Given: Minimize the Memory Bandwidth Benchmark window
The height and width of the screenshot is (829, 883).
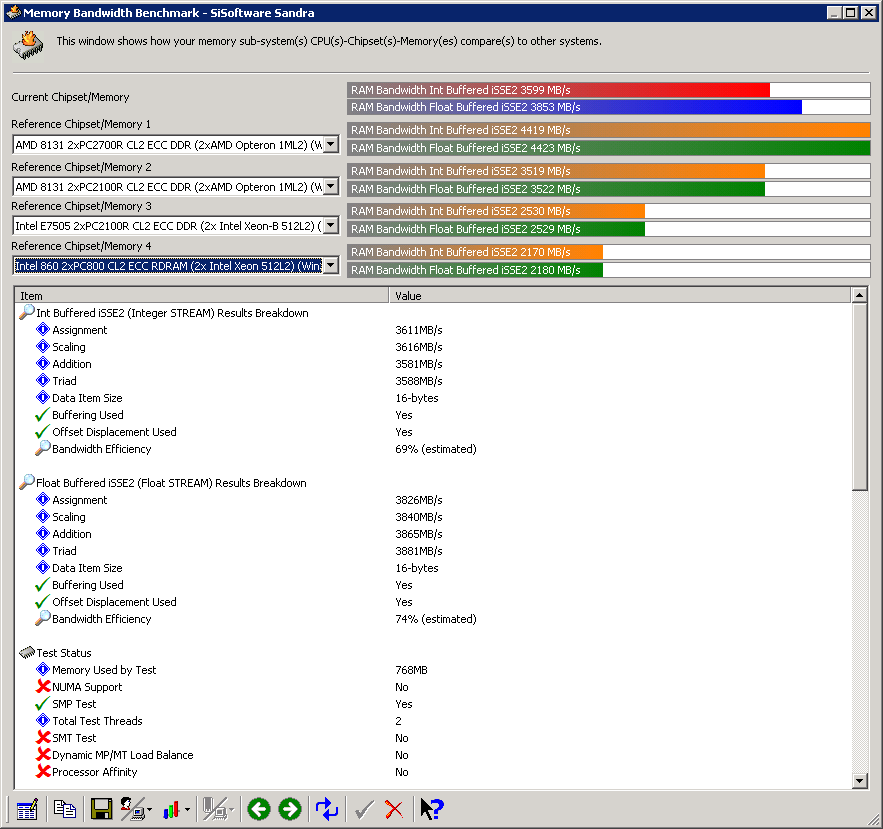Looking at the screenshot, I should 835,12.
